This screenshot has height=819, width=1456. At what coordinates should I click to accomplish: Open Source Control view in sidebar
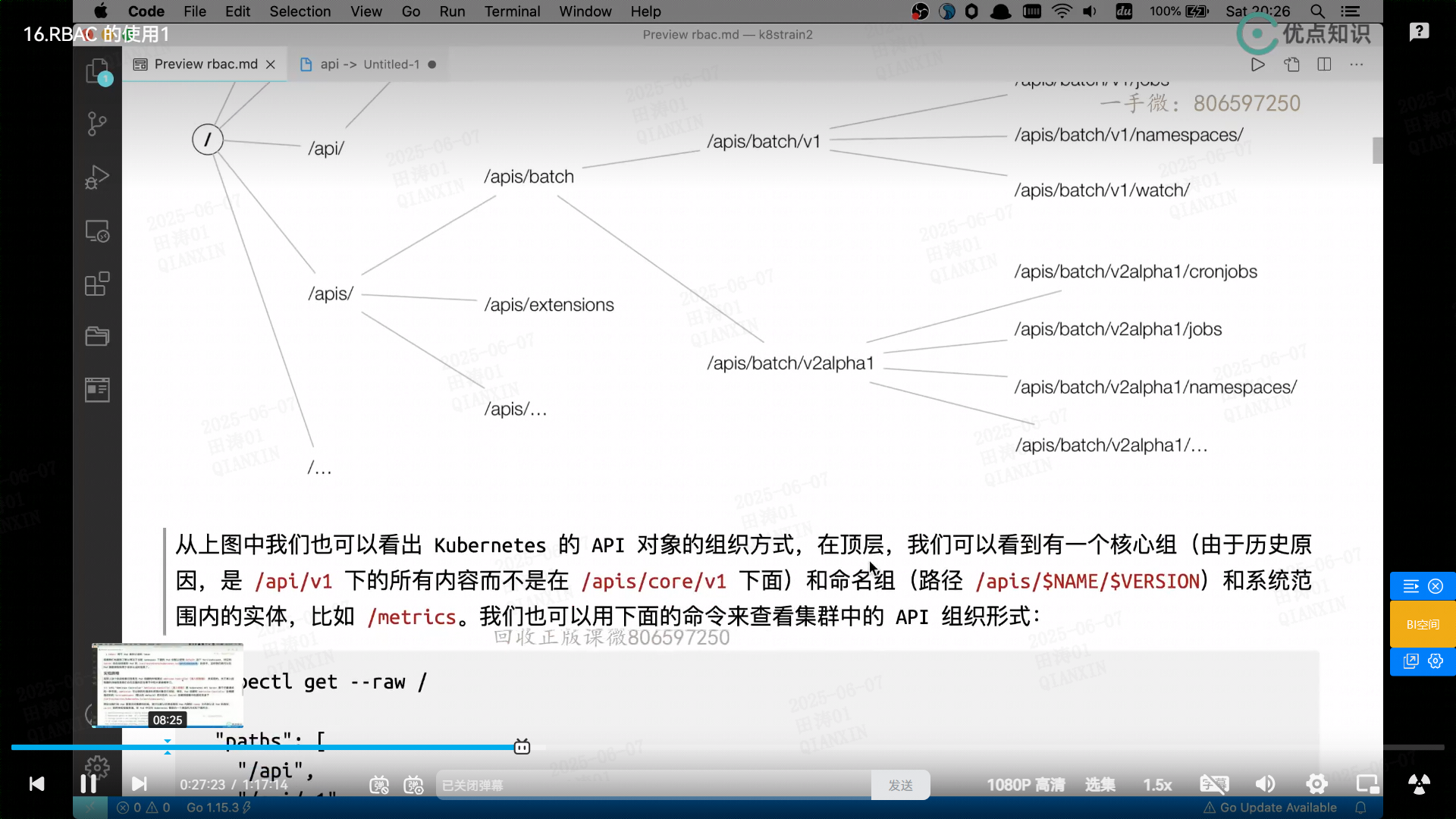pos(96,124)
